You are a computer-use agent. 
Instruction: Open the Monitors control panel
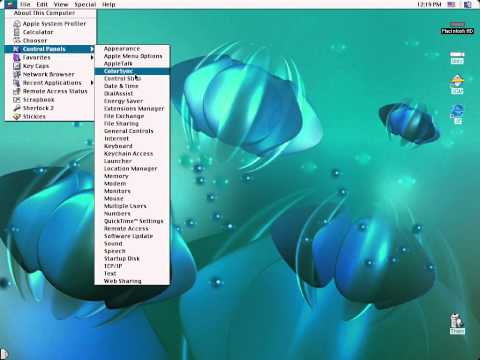[x=132, y=191]
